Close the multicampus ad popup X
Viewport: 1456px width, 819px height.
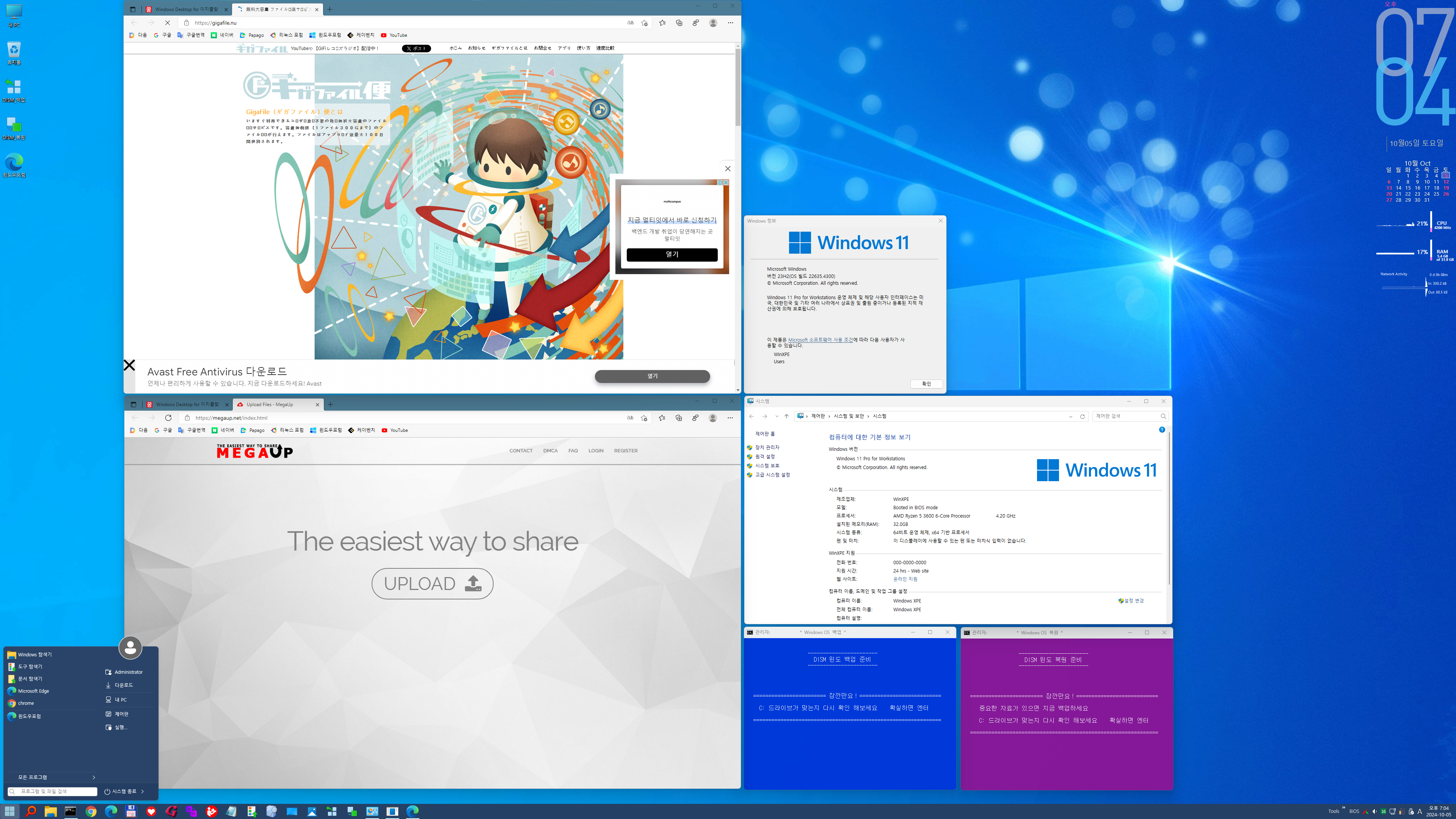click(x=728, y=168)
